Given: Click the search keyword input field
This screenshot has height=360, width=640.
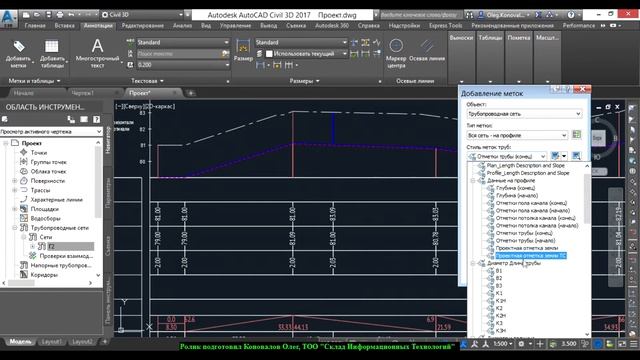Looking at the screenshot, I should point(420,15).
